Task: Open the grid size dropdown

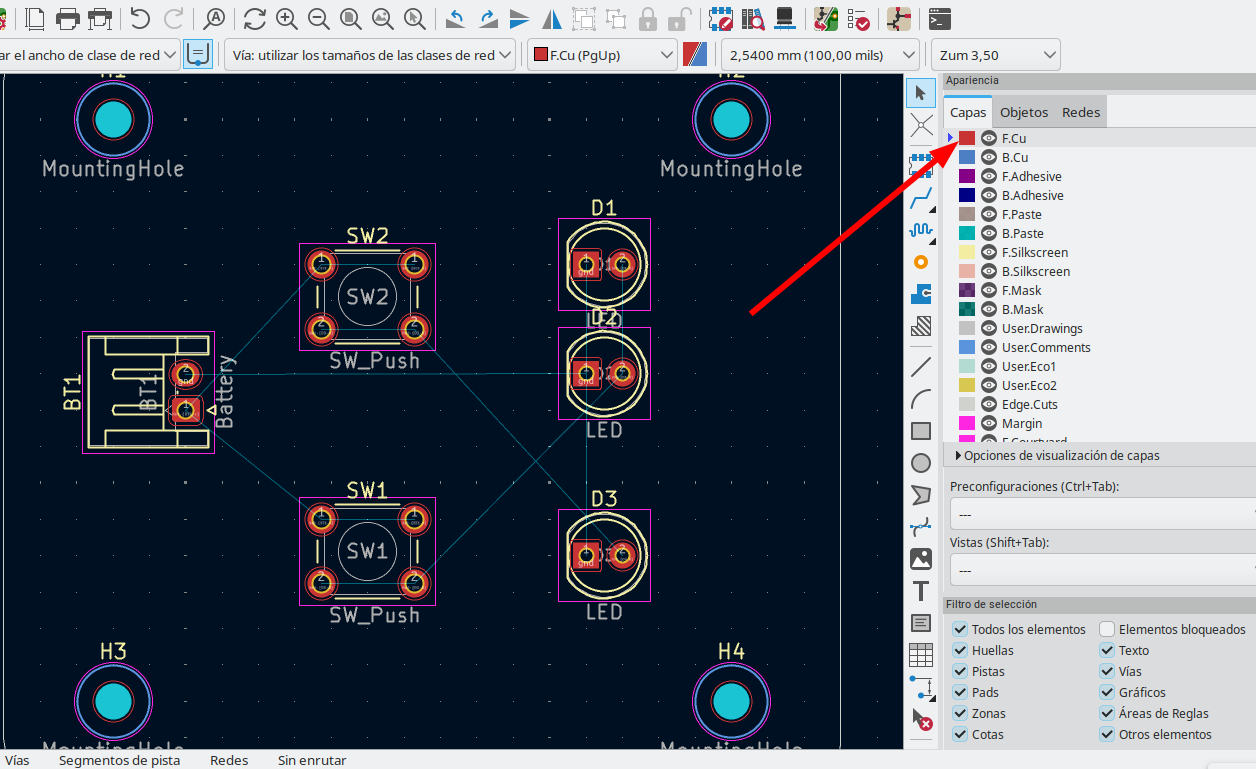Action: (819, 55)
